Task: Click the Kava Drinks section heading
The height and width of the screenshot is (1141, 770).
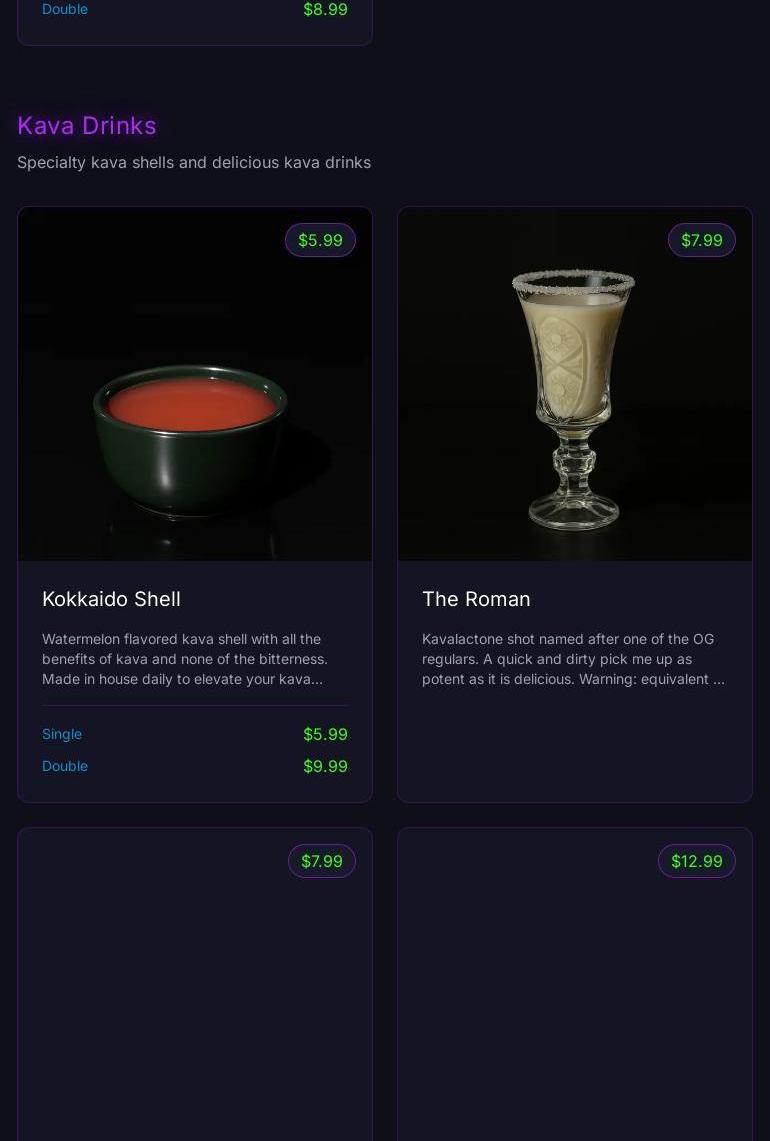Action: (87, 125)
